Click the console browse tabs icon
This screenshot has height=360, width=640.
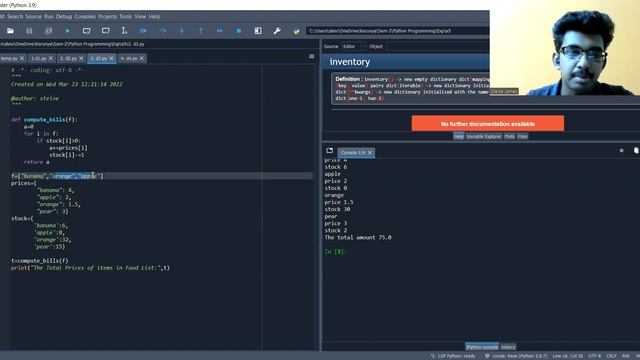pos(329,151)
